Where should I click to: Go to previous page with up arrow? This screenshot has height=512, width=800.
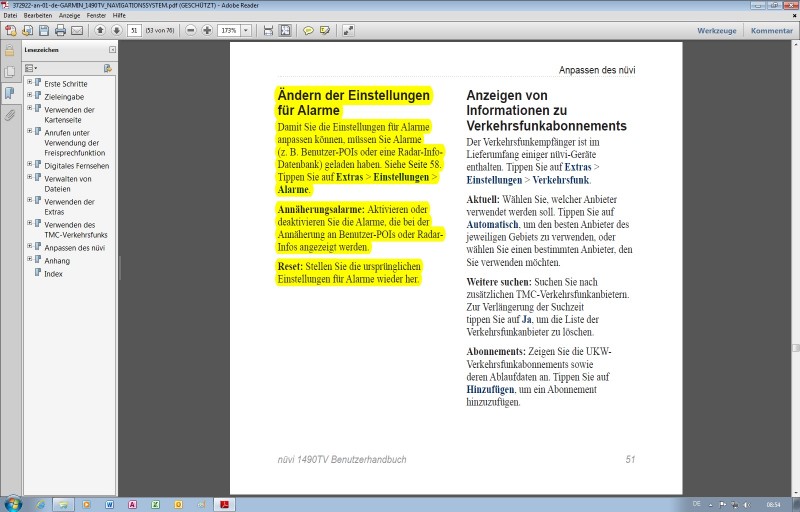[x=100, y=30]
